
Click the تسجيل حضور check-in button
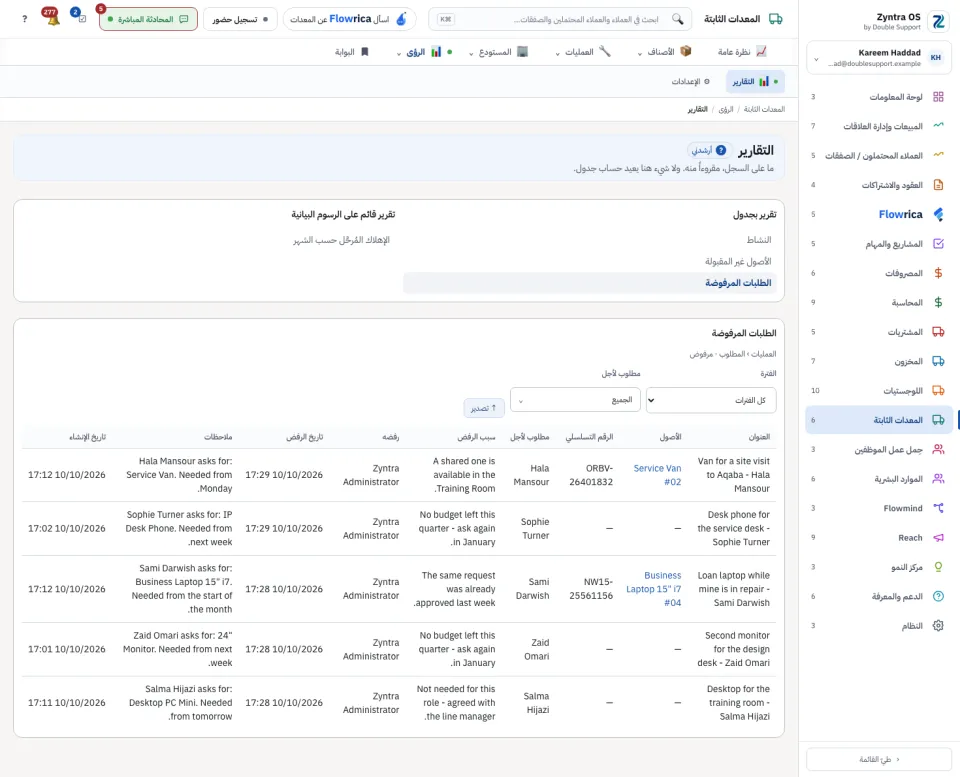(240, 19)
